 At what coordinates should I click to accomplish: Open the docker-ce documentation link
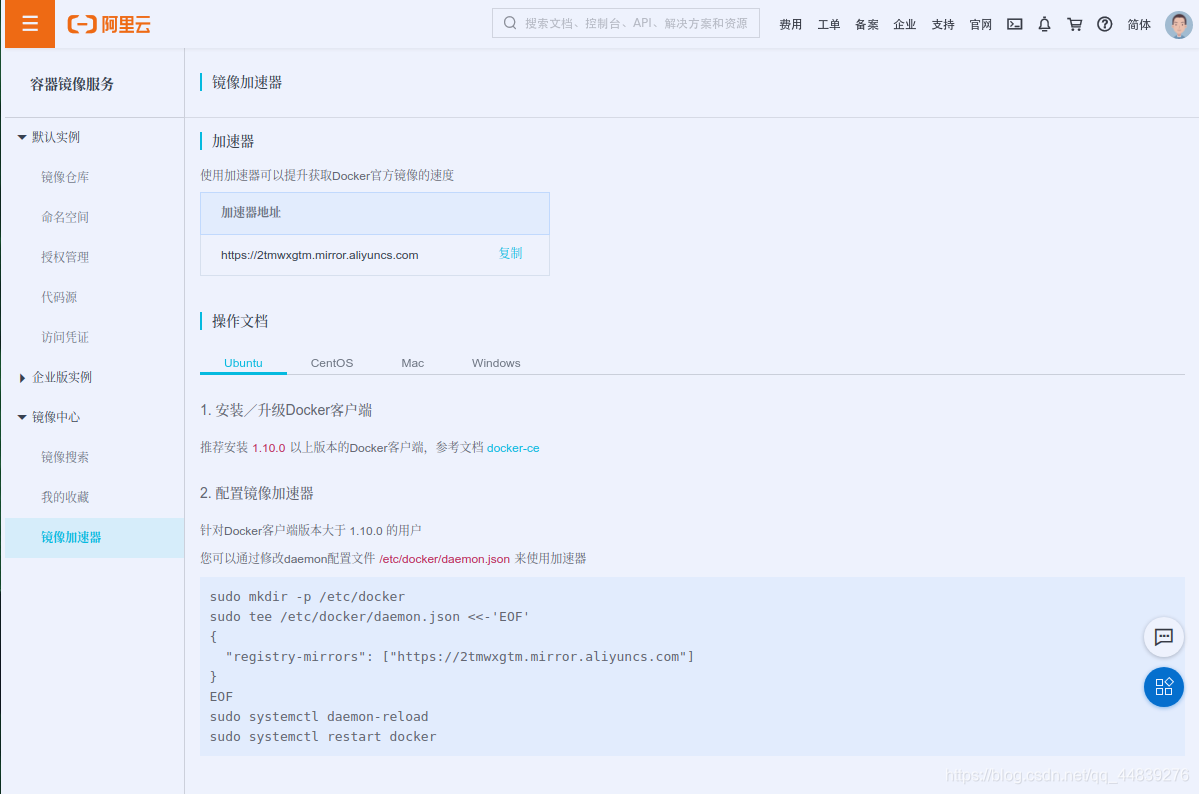pos(513,448)
